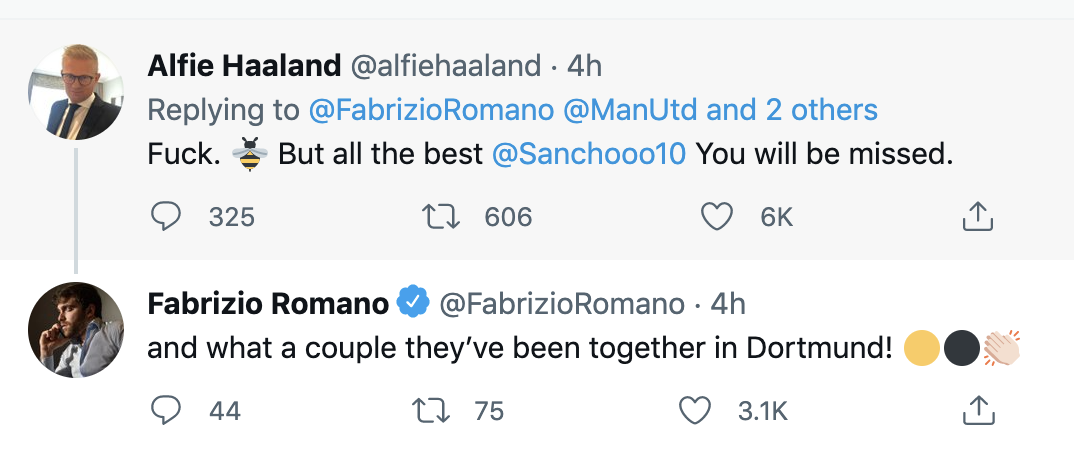Viewport: 1074px width, 454px height.
Task: Click Fabrizio Romano's verified badge
Action: (x=414, y=301)
